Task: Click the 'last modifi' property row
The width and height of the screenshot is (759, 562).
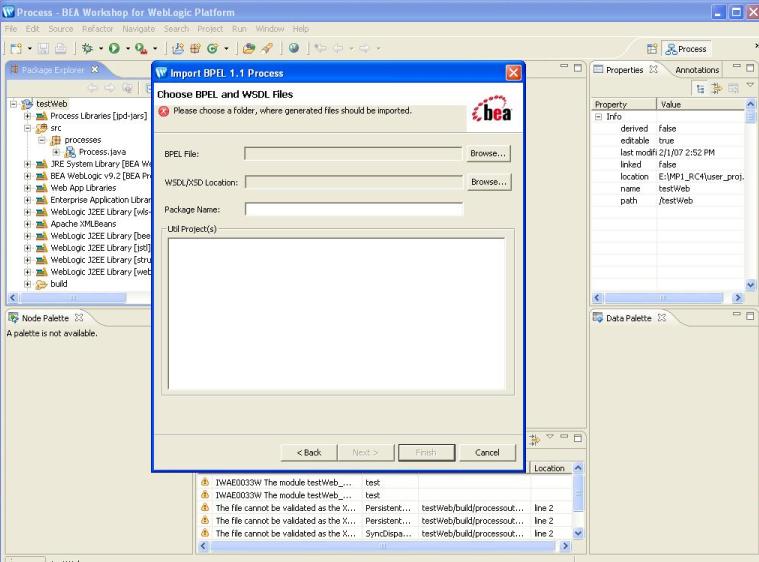Action: [x=668, y=152]
